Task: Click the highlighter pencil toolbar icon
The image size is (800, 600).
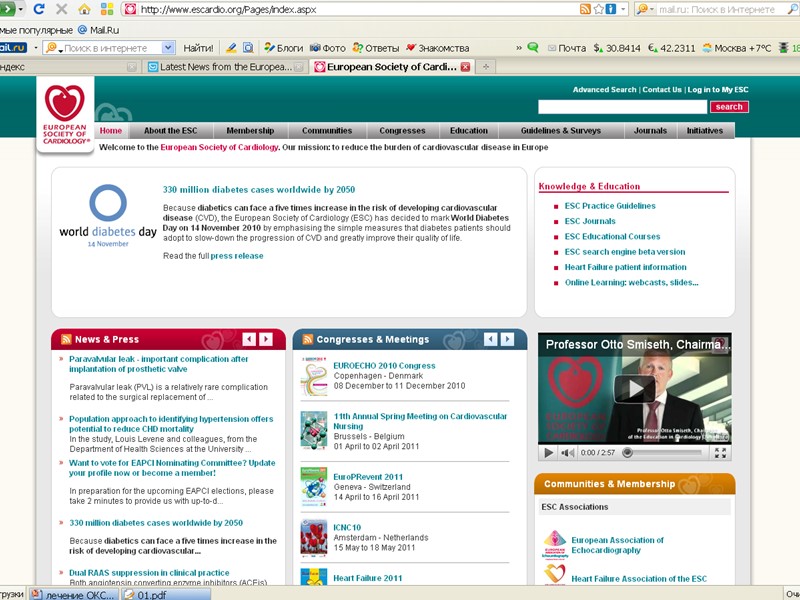Action: tap(231, 48)
